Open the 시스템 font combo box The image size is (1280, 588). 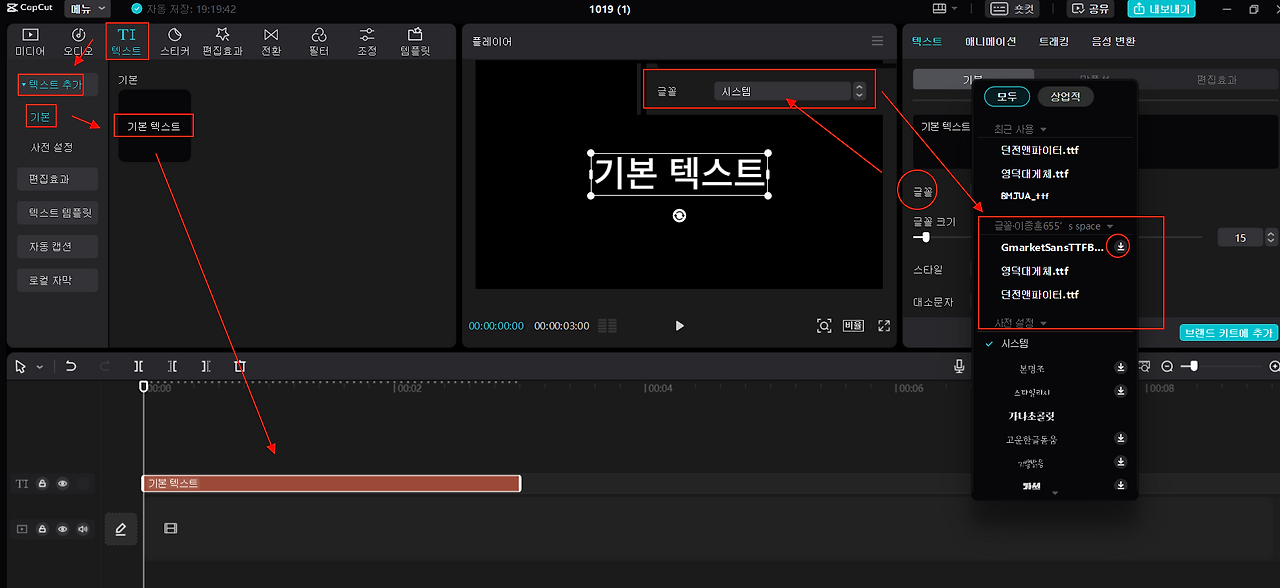790,91
